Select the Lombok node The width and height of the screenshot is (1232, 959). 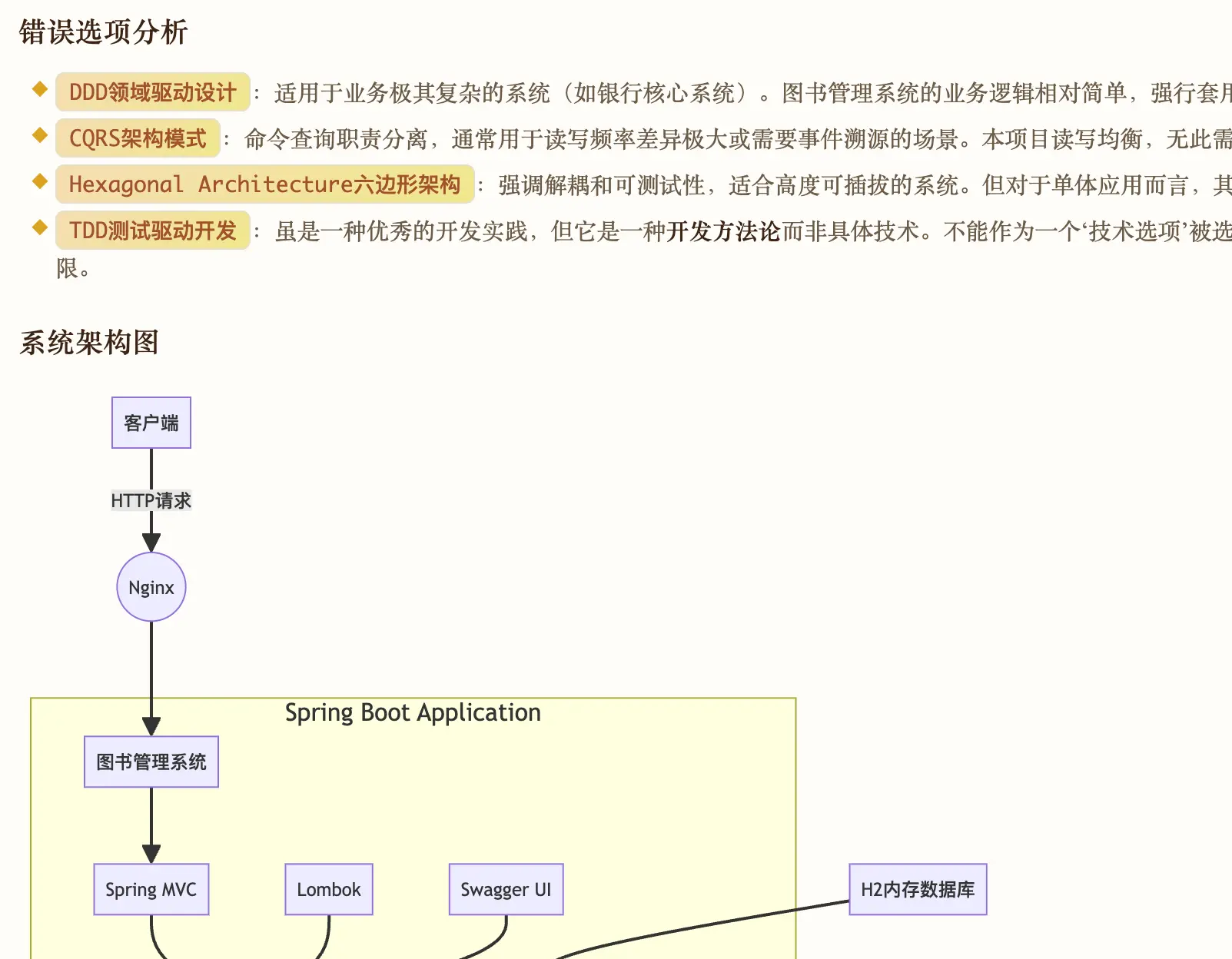click(329, 889)
